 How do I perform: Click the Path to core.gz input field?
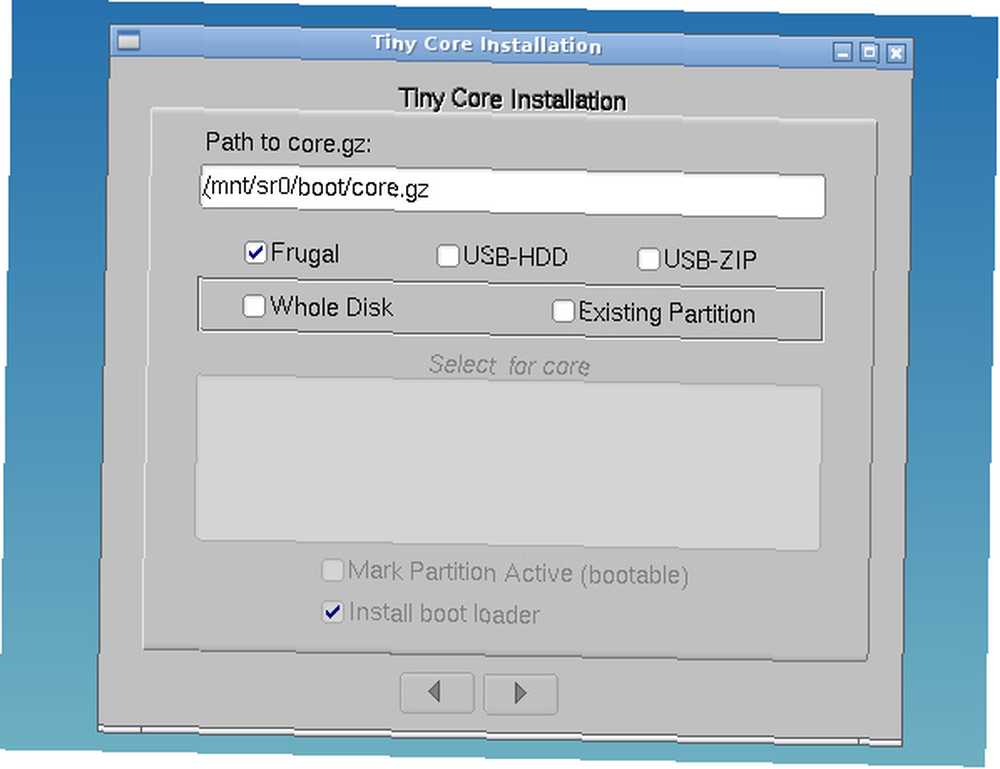coord(513,192)
